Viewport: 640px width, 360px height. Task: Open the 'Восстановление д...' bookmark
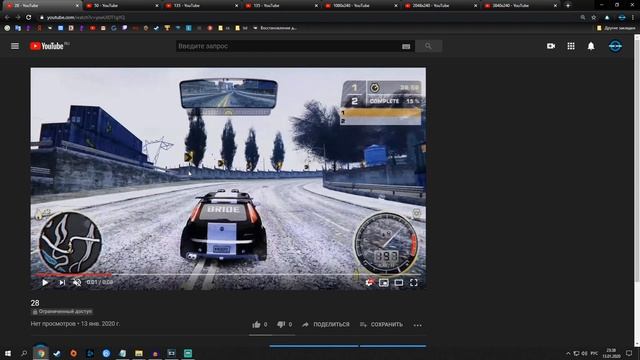[275, 28]
